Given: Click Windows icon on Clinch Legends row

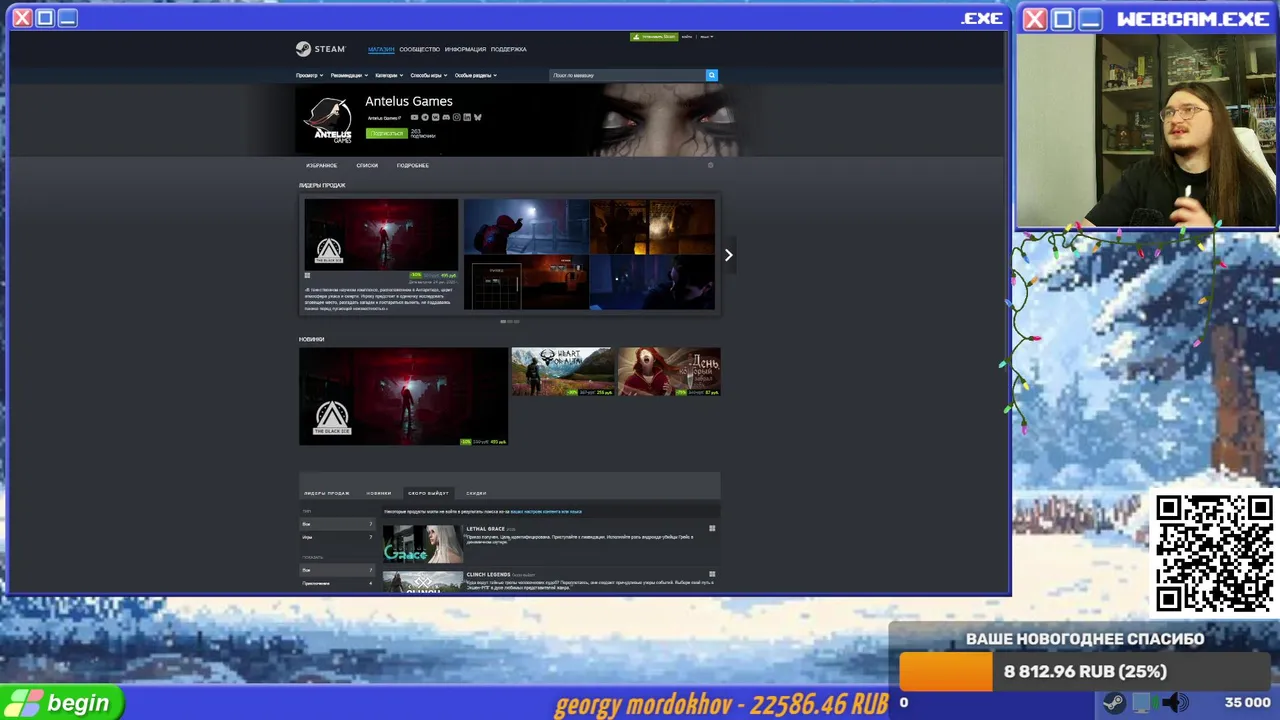Looking at the screenshot, I should 712,574.
